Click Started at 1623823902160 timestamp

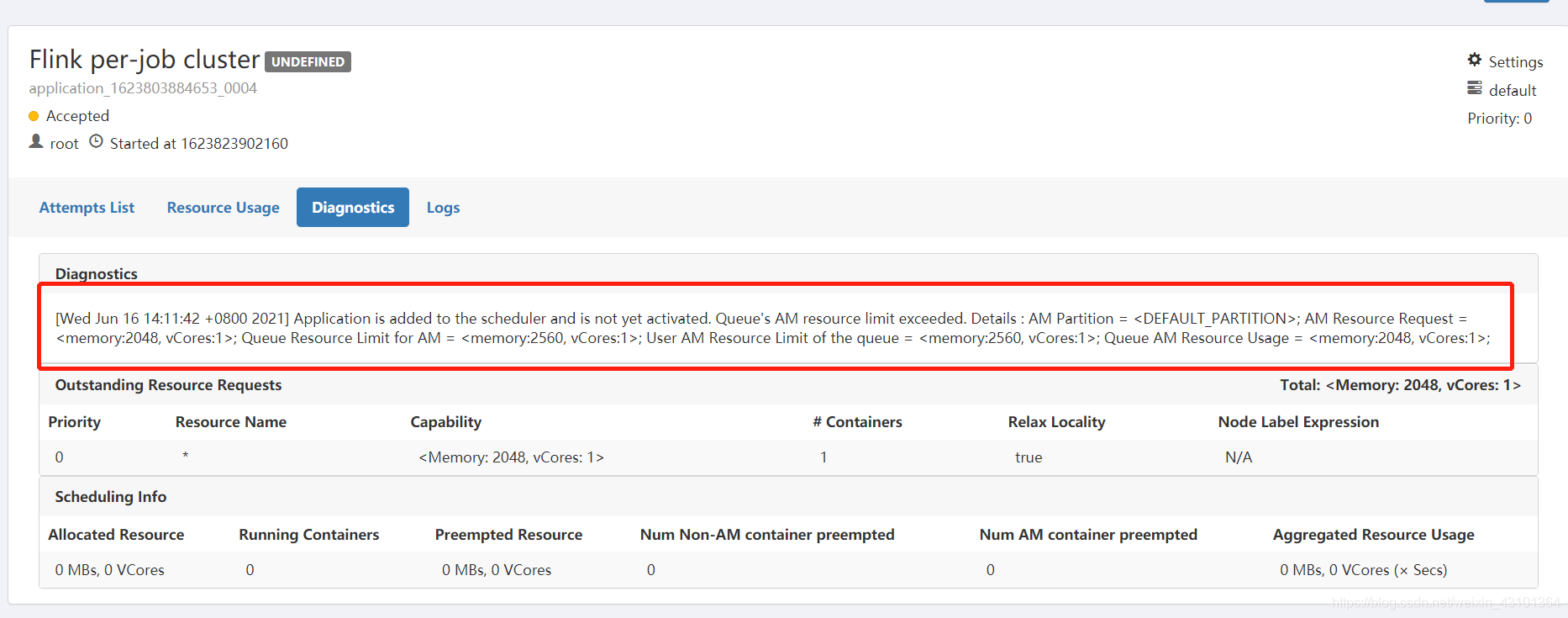click(199, 144)
